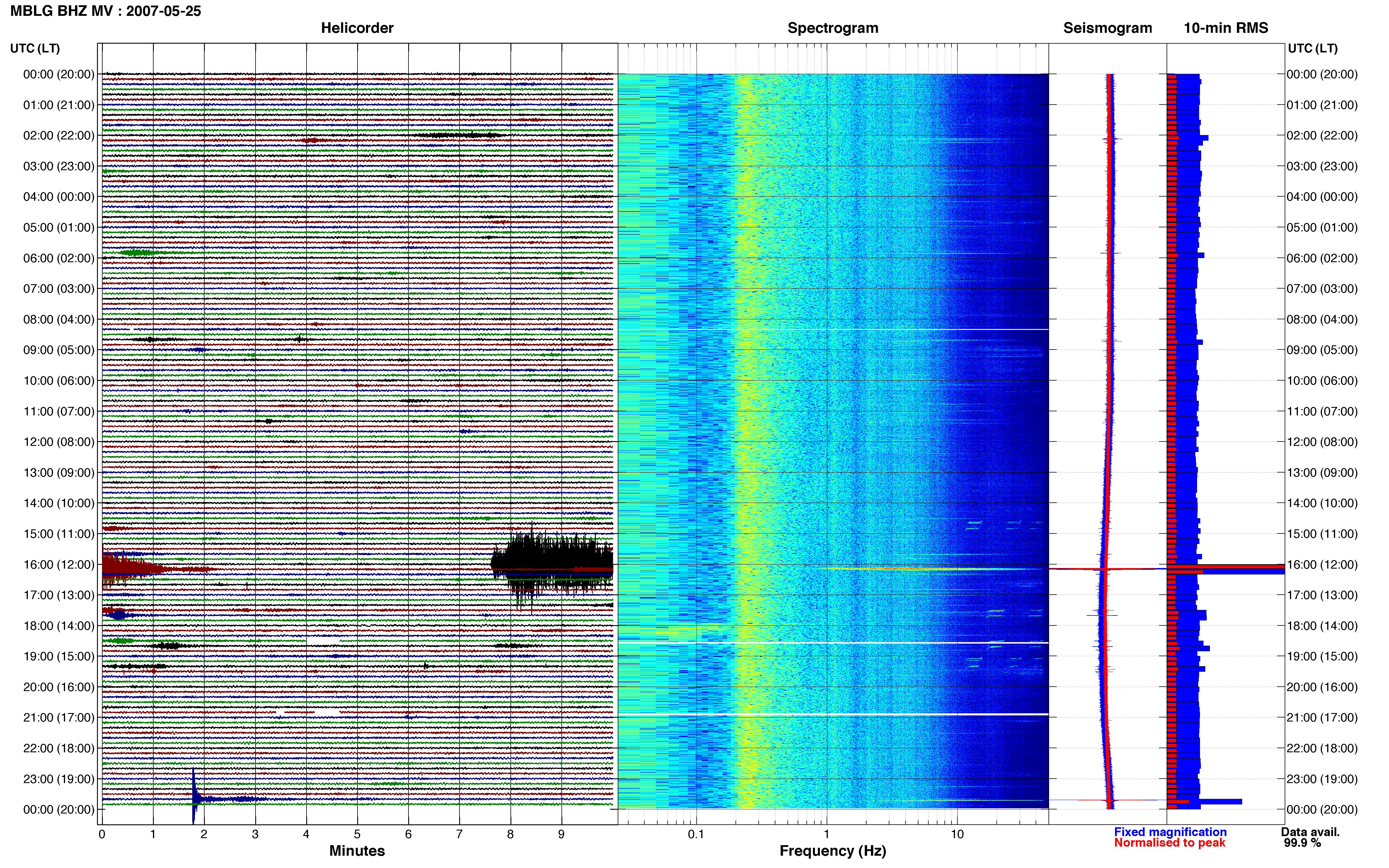Viewport: 1389px width, 868px height.
Task: Click left time label '09:00 (05:00)'
Action: (x=59, y=350)
